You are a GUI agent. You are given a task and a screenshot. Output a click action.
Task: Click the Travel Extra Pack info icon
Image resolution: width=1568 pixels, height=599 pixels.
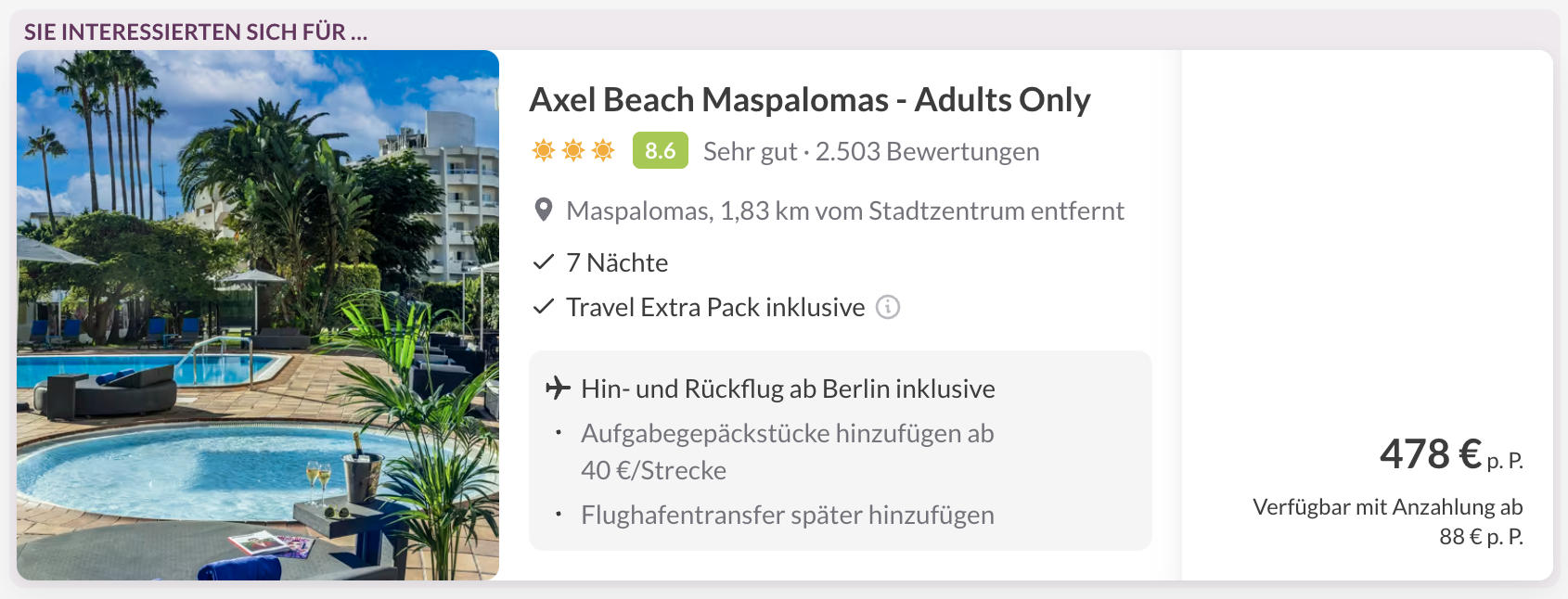(x=888, y=307)
